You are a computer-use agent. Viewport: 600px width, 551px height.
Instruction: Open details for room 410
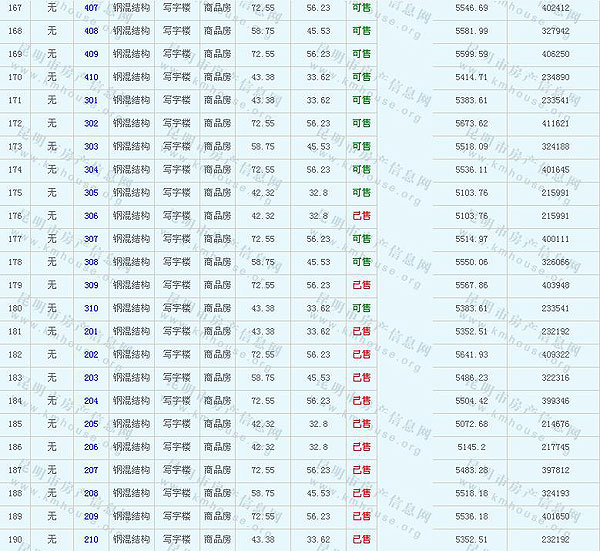click(91, 77)
